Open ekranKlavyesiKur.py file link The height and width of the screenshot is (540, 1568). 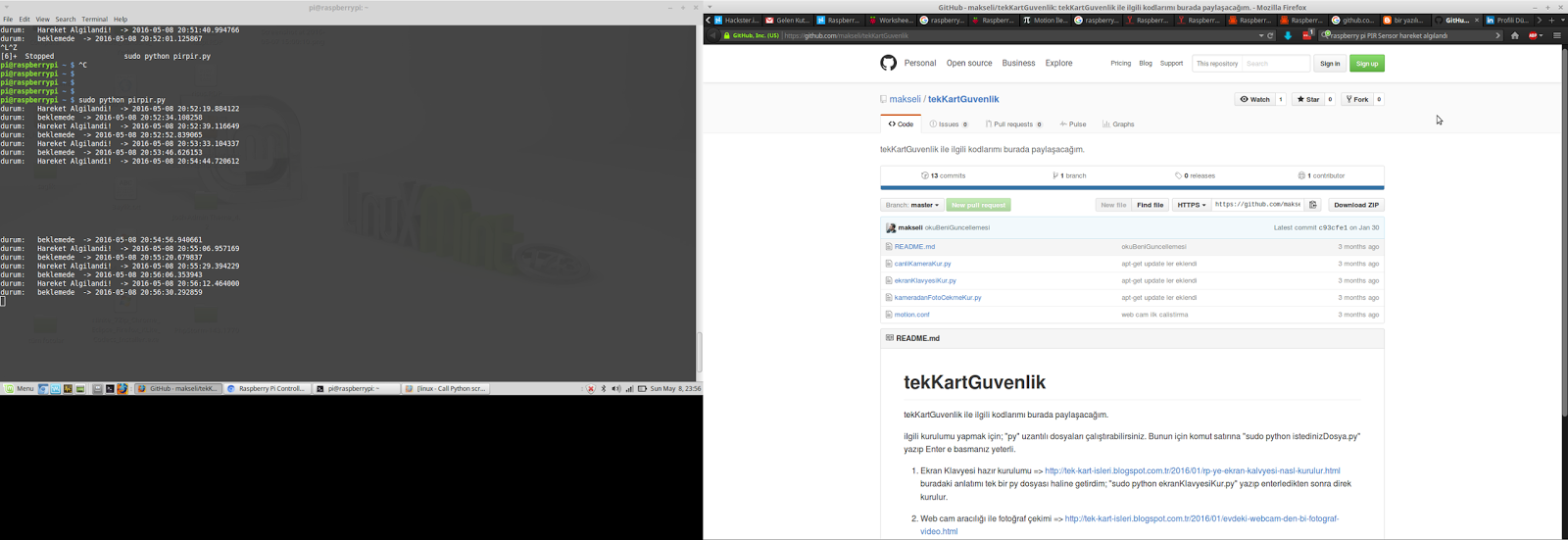coord(925,280)
